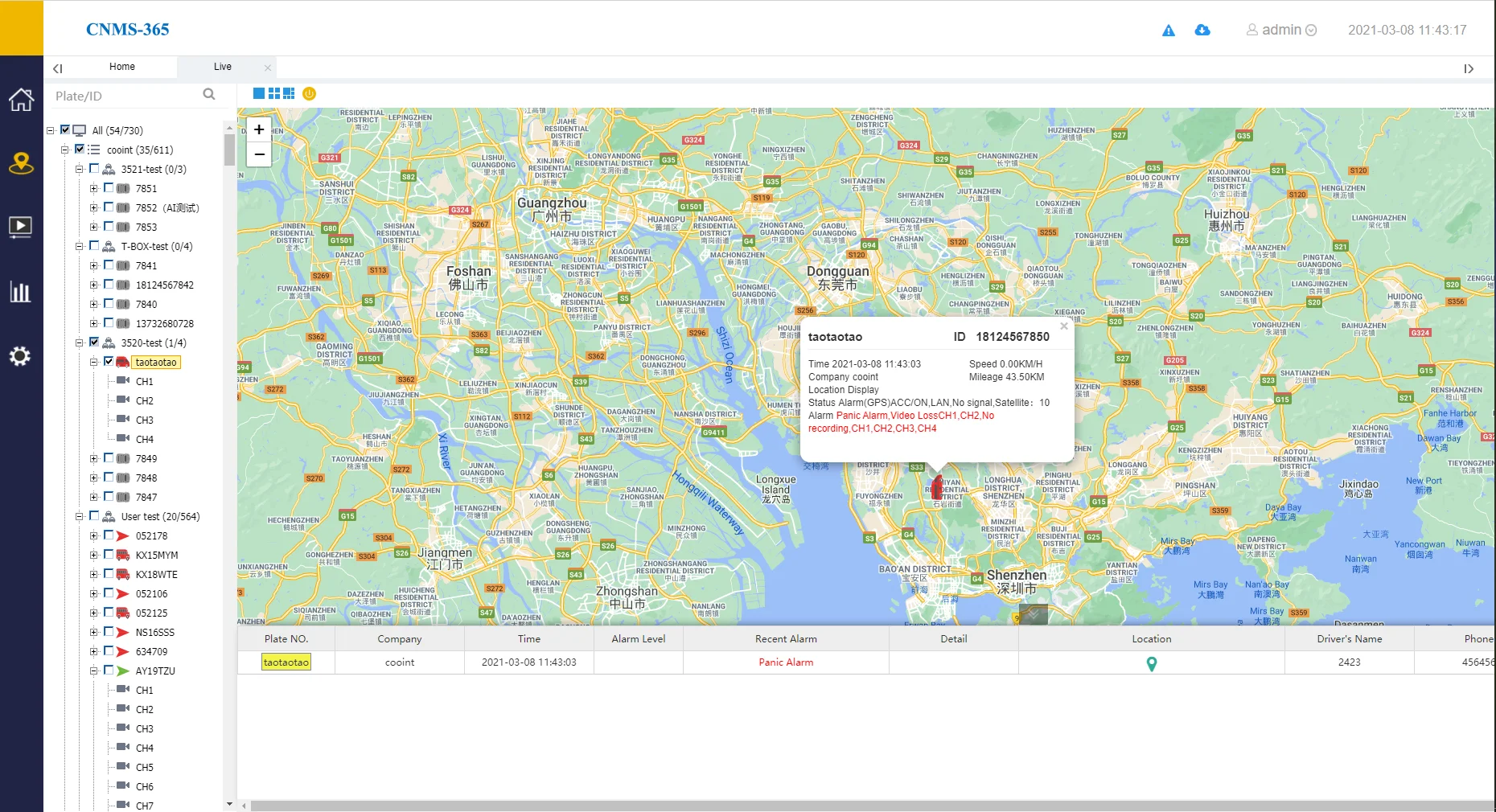Open the settings gear in the sidebar
The image size is (1496, 812).
20,356
